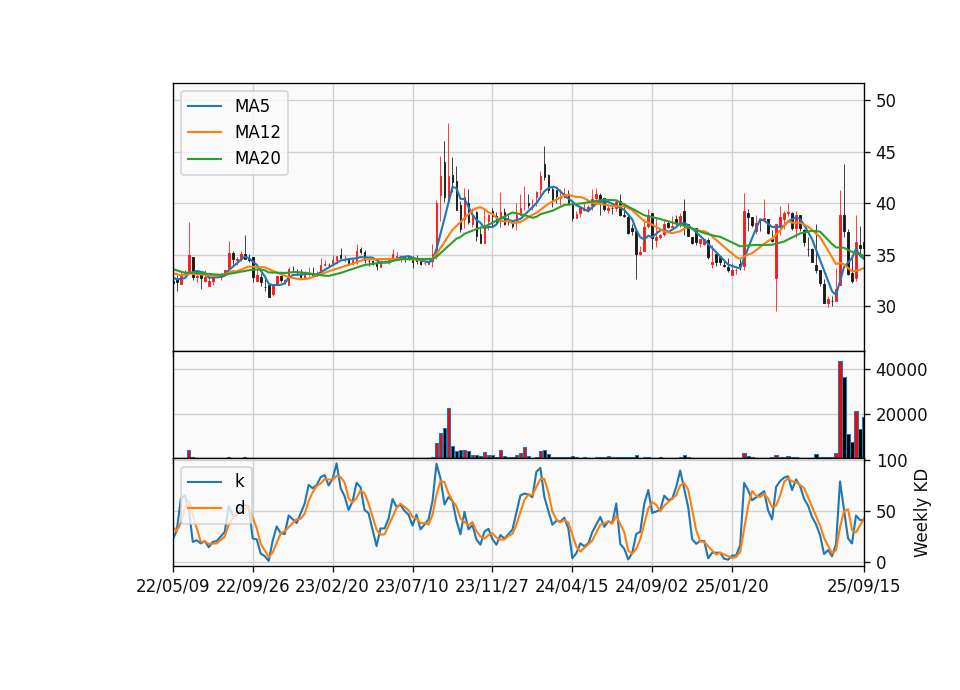The width and height of the screenshot is (960, 690).
Task: Click the 22/05/09 date tick label
Action: click(x=173, y=586)
